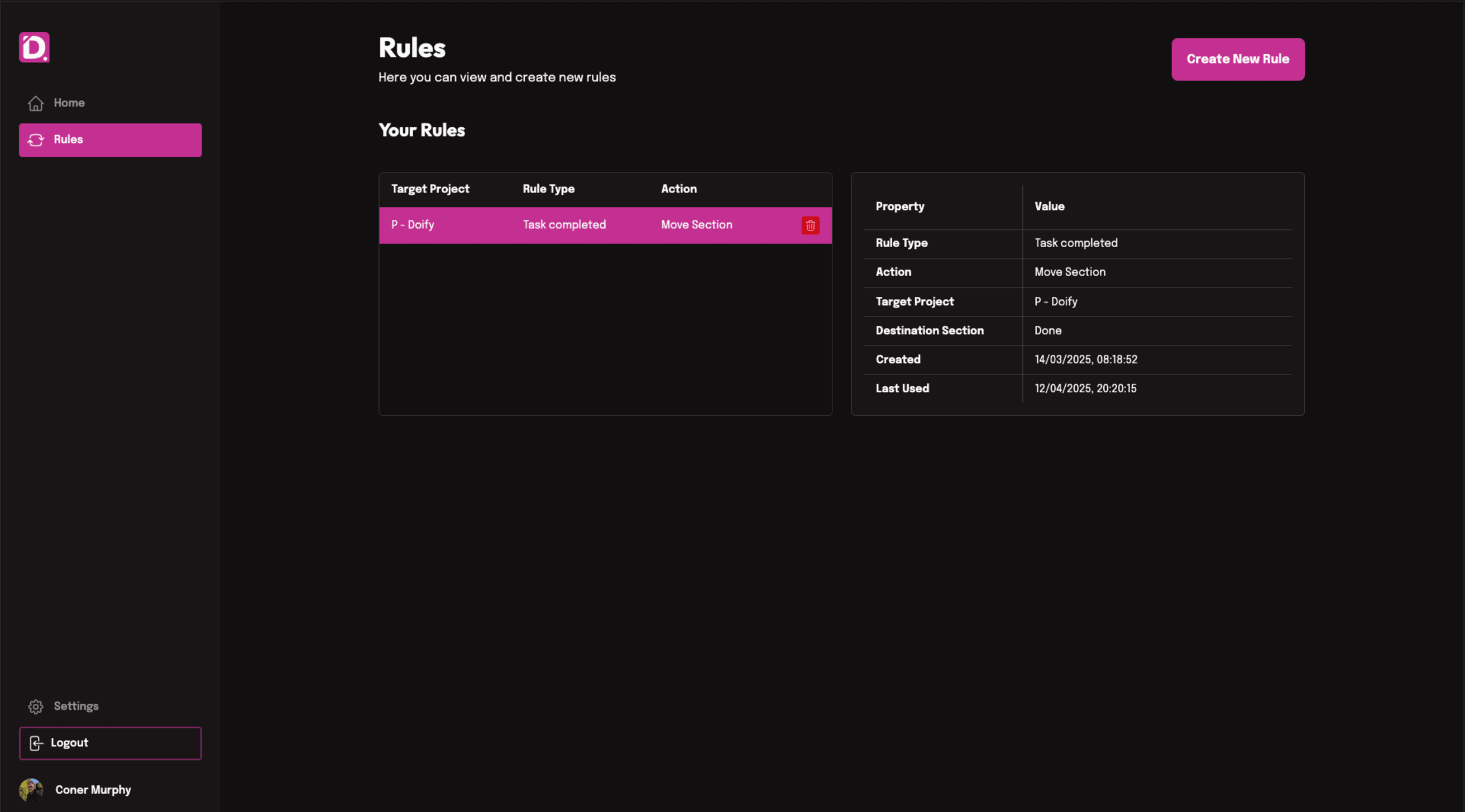Screen dimensions: 1465x812
Task: Click the Target Project column header
Action: tap(430, 189)
